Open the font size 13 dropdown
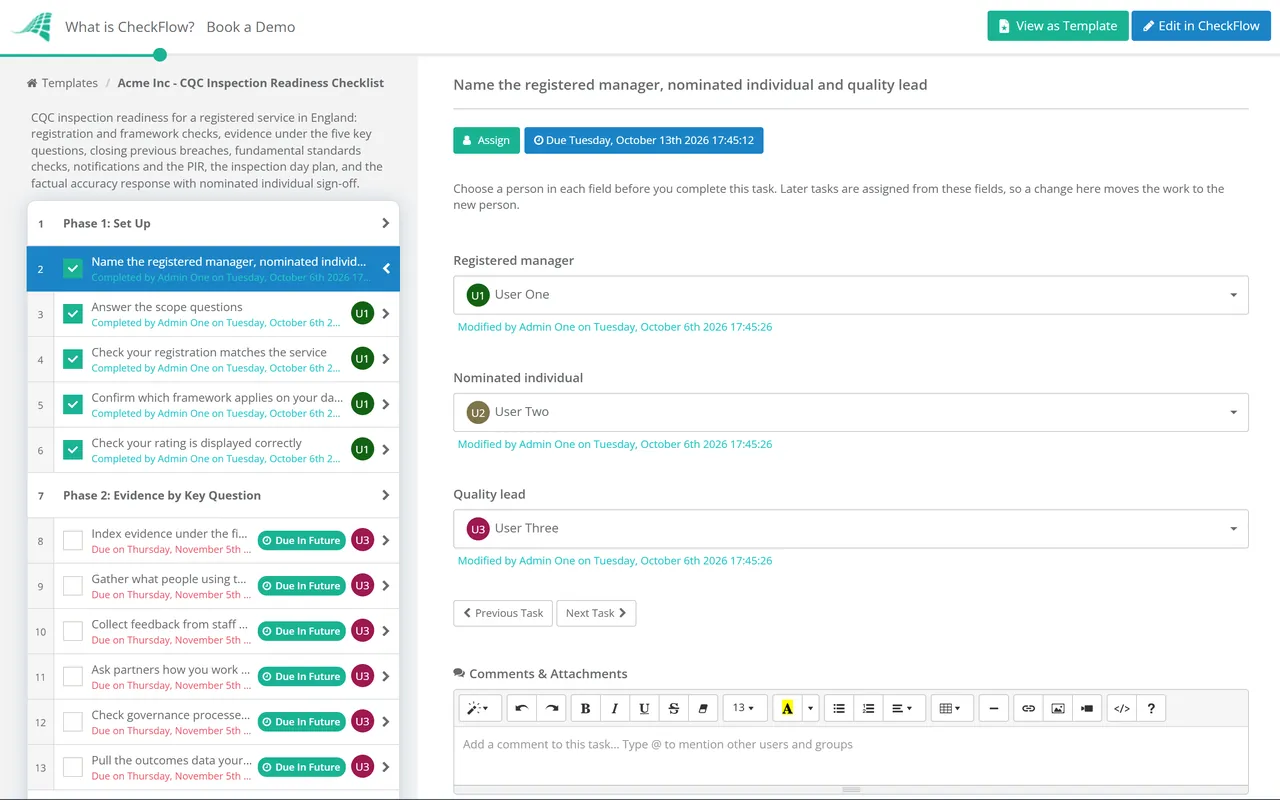The height and width of the screenshot is (800, 1280). (744, 708)
